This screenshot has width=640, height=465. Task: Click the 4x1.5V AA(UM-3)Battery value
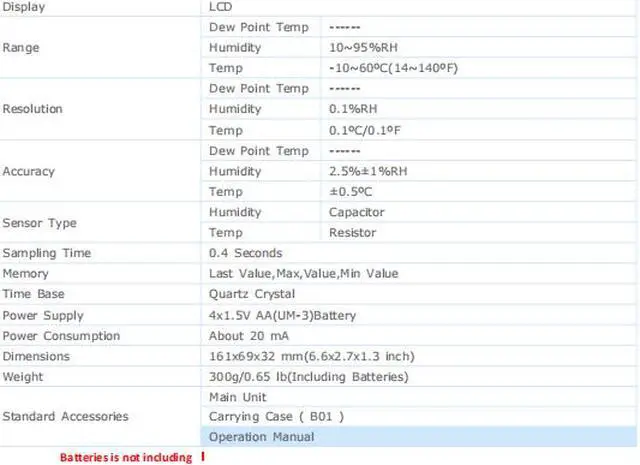coord(282,315)
